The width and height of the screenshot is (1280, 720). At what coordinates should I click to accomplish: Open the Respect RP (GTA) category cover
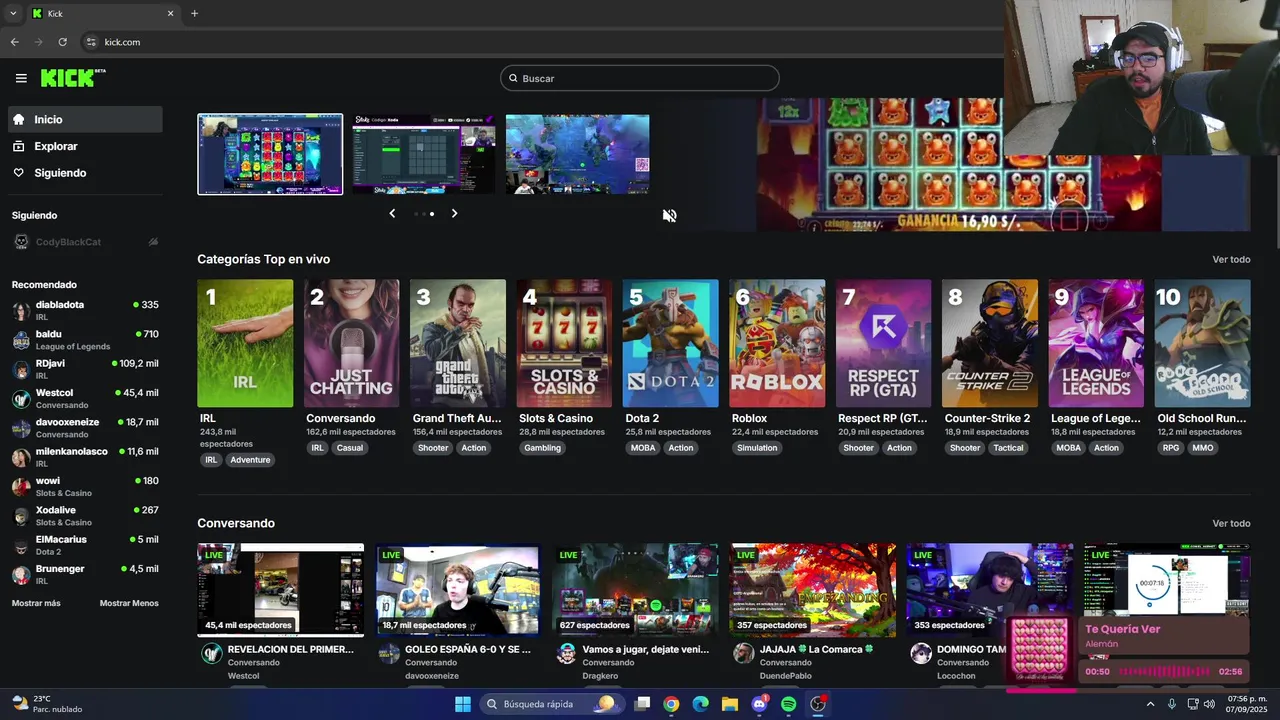coord(883,343)
